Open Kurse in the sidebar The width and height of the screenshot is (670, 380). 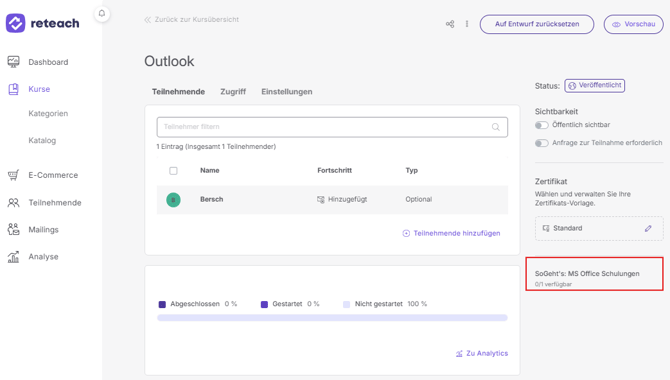(39, 89)
